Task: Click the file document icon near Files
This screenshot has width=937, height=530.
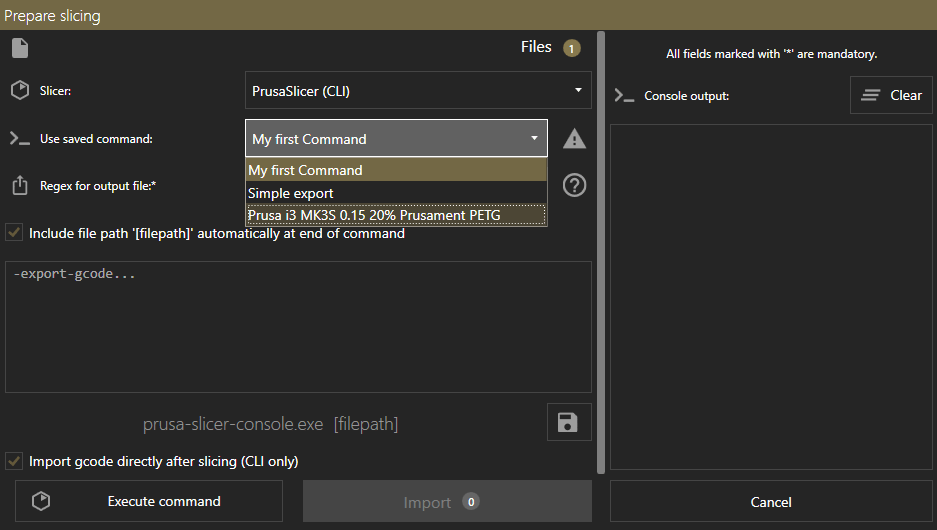Action: click(x=20, y=48)
